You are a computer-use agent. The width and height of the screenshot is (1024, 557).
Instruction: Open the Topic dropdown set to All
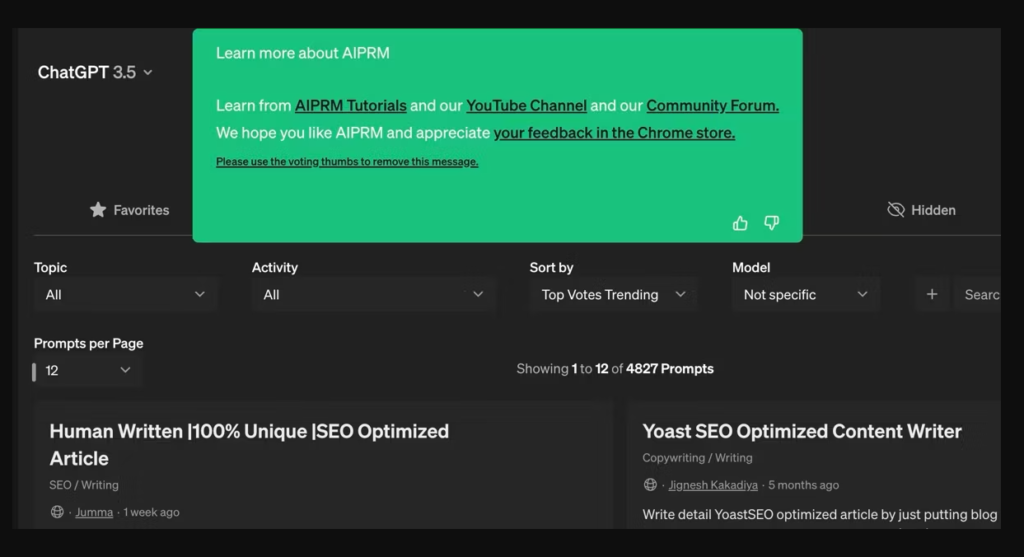coord(125,294)
